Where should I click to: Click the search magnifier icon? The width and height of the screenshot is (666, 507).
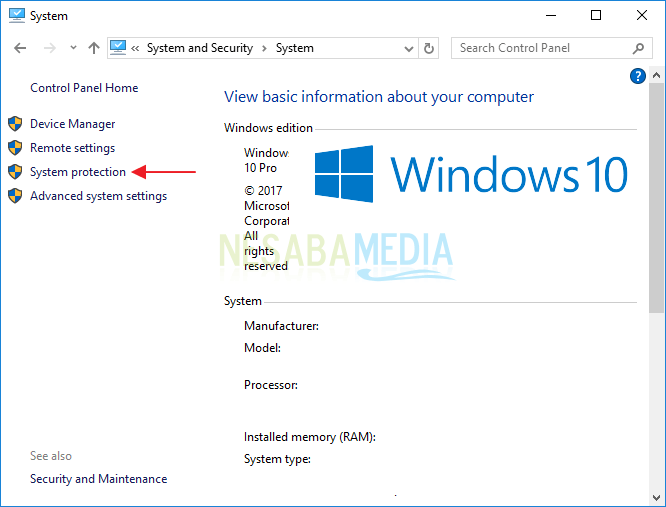(x=638, y=48)
